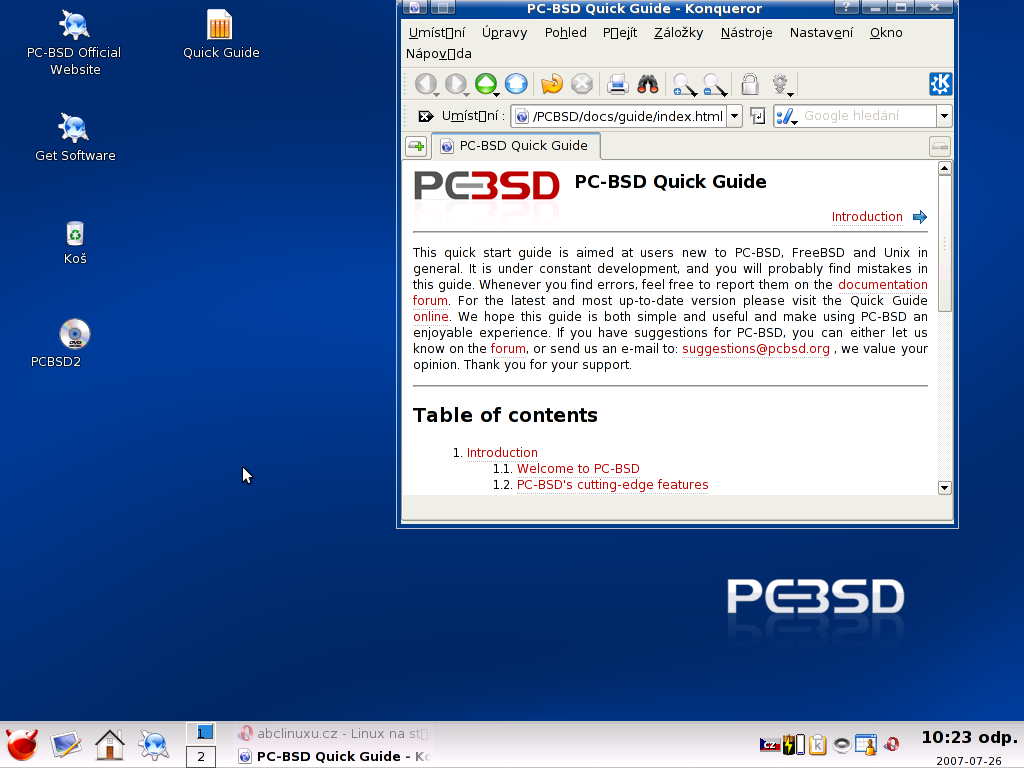Zoom in with the magnifier plus icon
Image resolution: width=1024 pixels, height=768 pixels.
coord(684,84)
